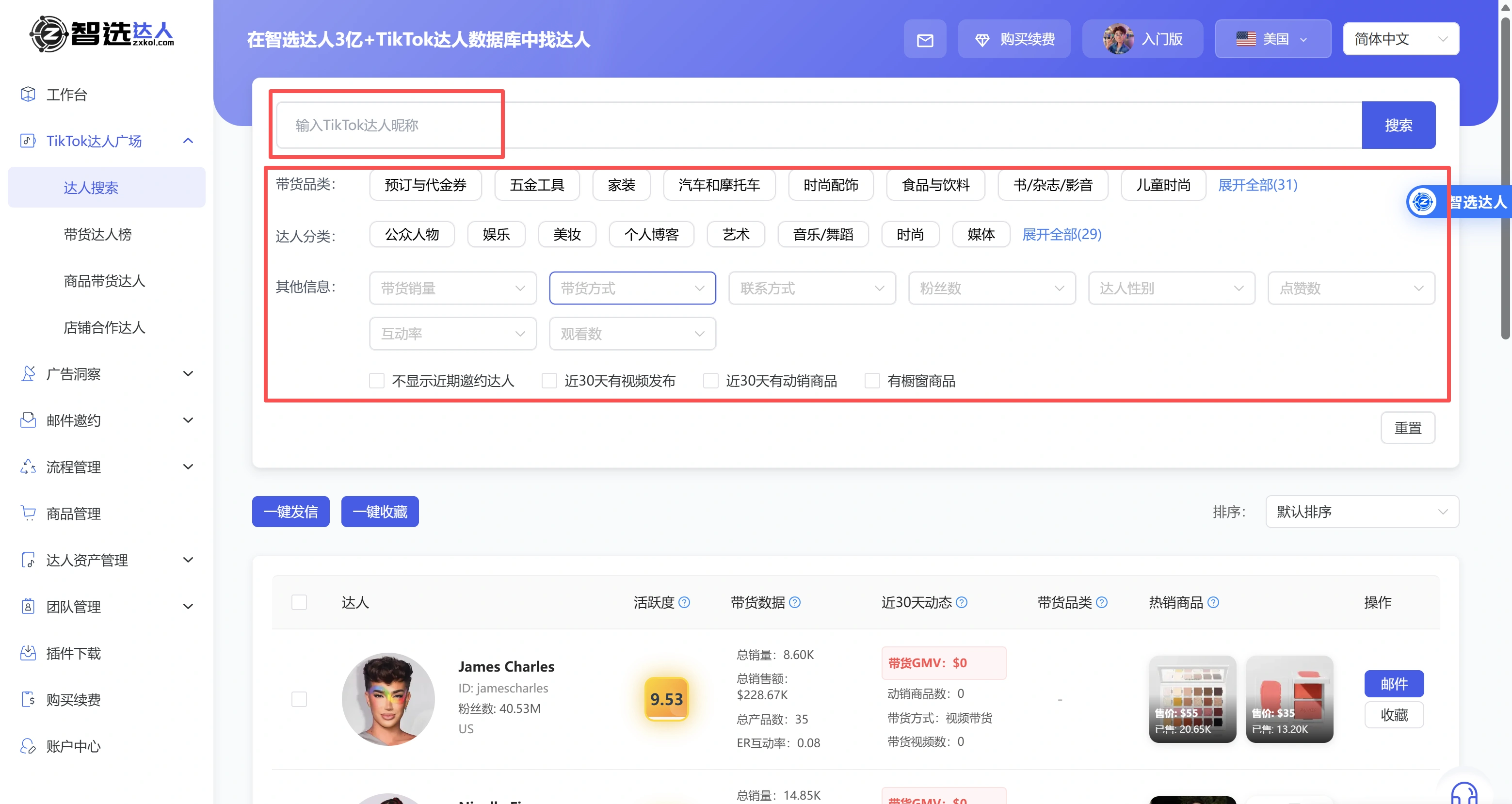
Task: Click the 热销商品 help question icon
Action: (1213, 602)
